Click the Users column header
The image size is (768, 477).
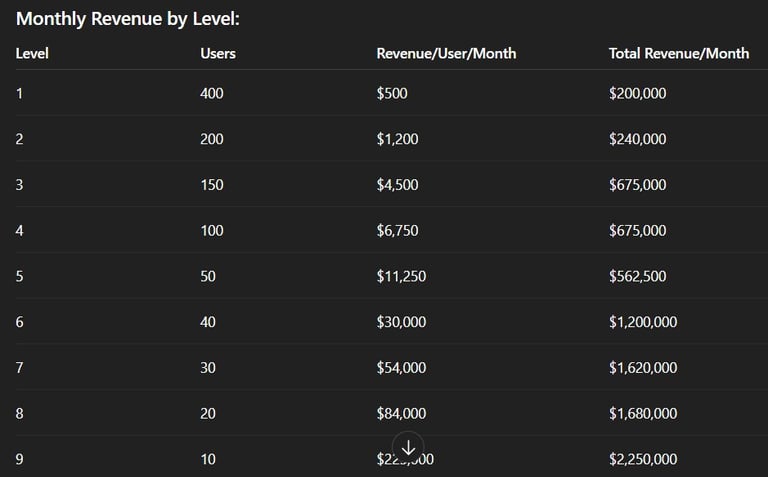pyautogui.click(x=218, y=53)
